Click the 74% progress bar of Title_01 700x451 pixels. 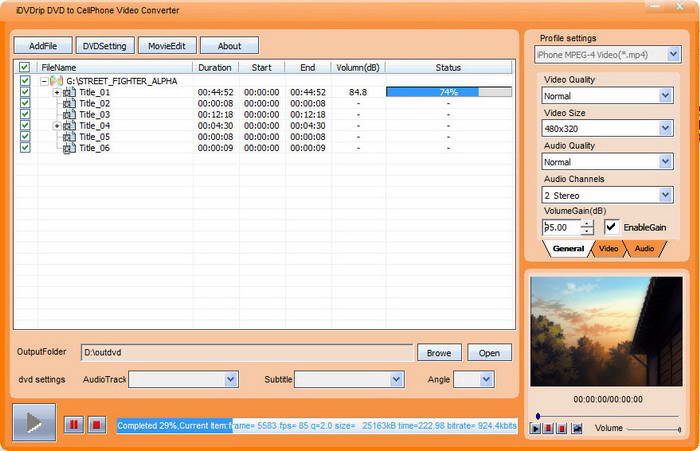449,92
